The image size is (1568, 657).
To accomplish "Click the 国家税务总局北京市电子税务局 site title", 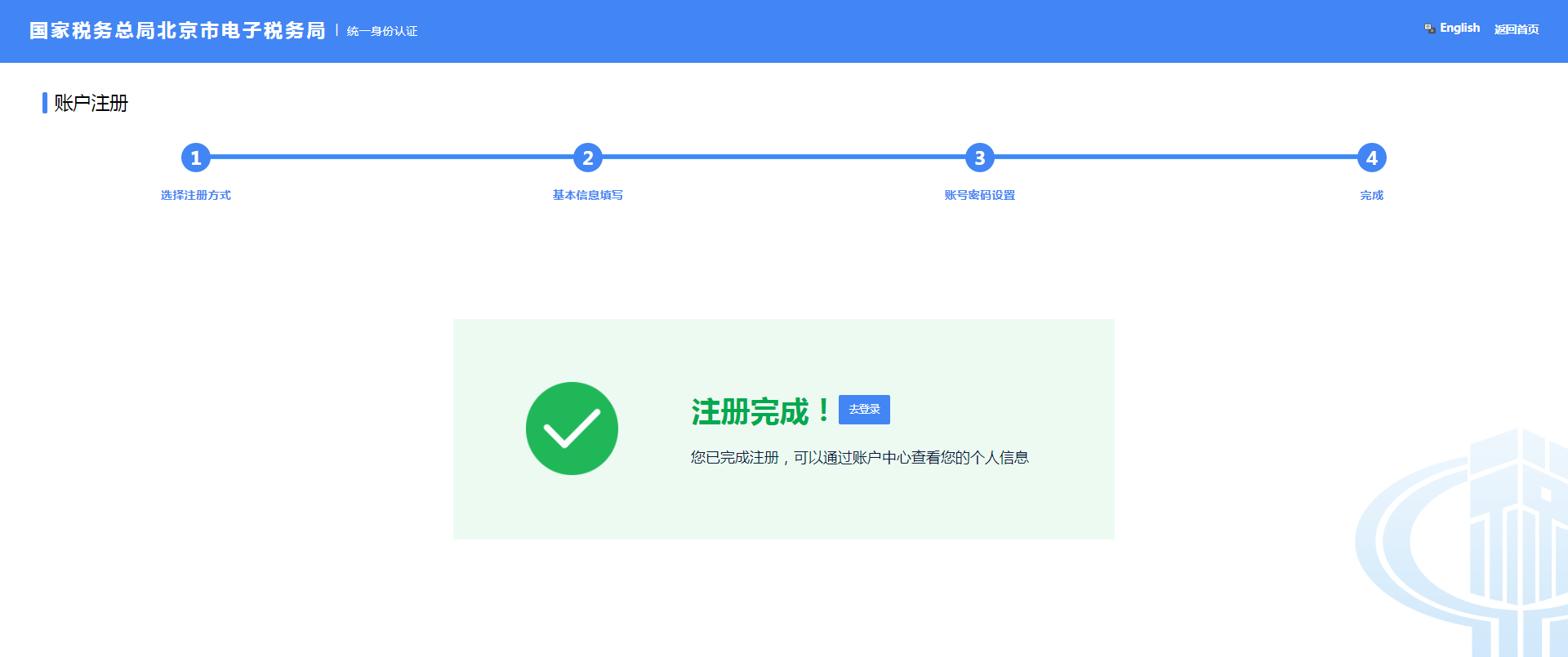I will [x=178, y=31].
